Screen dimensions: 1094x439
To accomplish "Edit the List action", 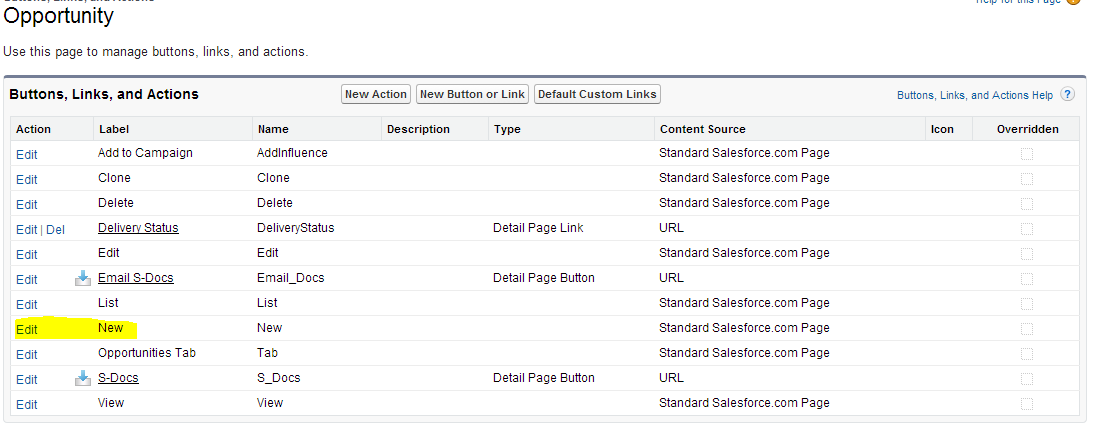I will click(27, 304).
